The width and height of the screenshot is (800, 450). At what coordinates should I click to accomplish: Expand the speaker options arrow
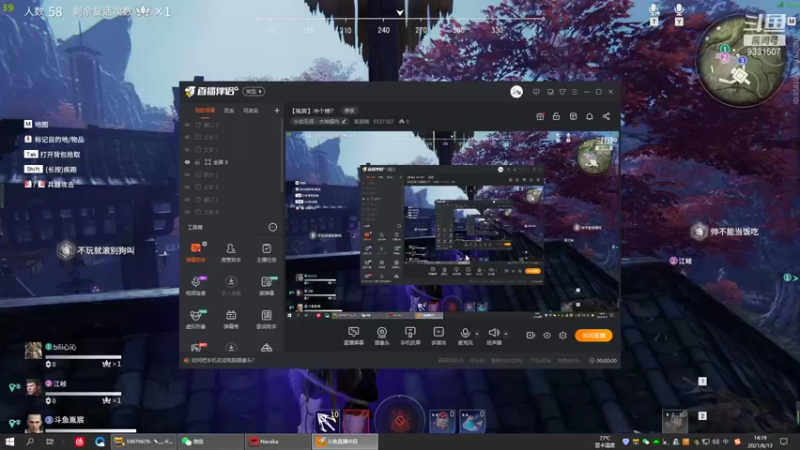click(506, 334)
